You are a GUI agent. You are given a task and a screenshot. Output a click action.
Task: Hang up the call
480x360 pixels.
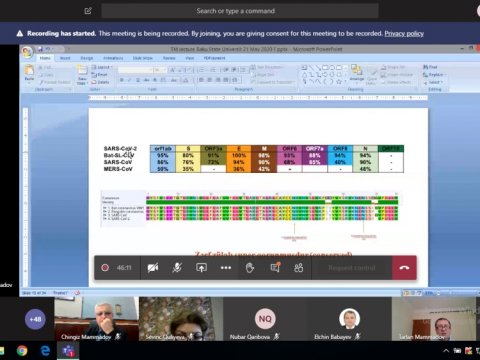pyautogui.click(x=404, y=268)
